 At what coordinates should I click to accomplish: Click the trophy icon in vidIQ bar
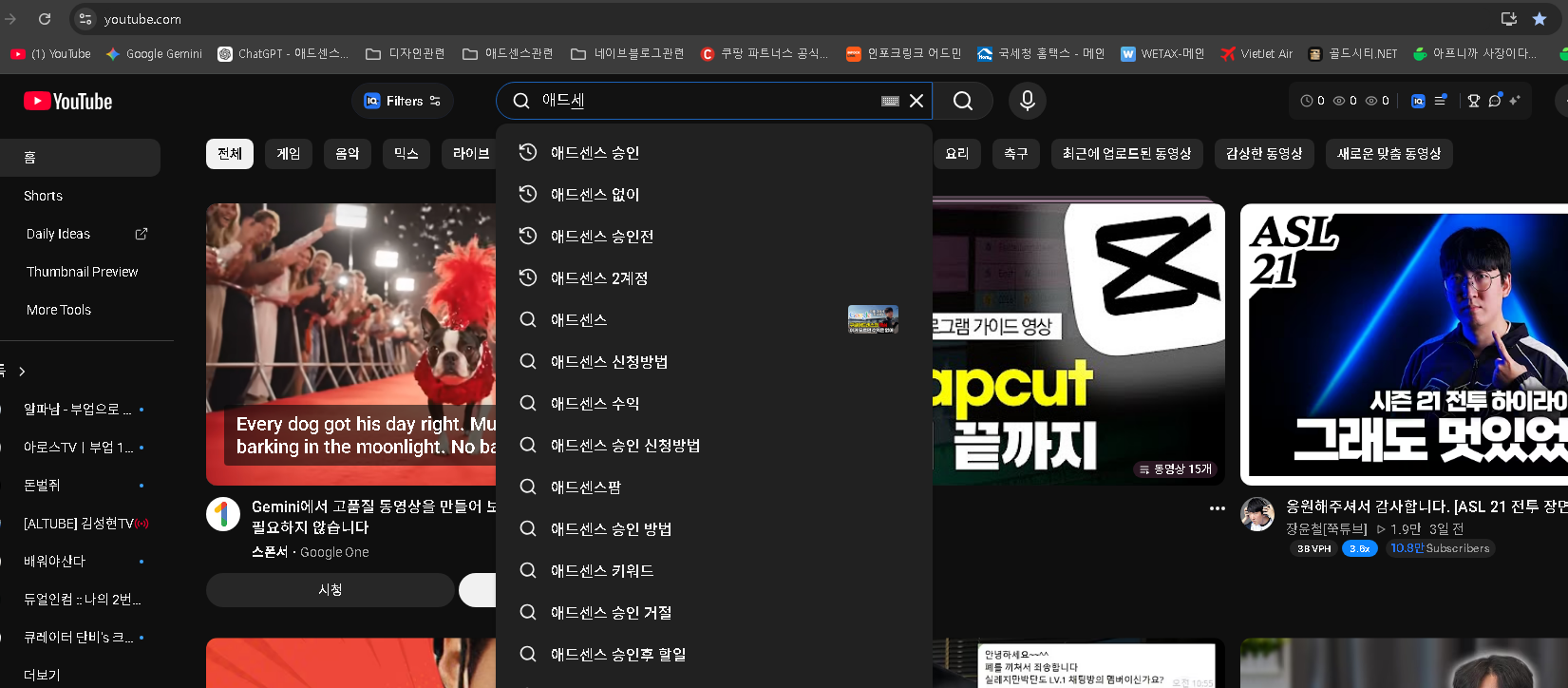pyautogui.click(x=1474, y=101)
